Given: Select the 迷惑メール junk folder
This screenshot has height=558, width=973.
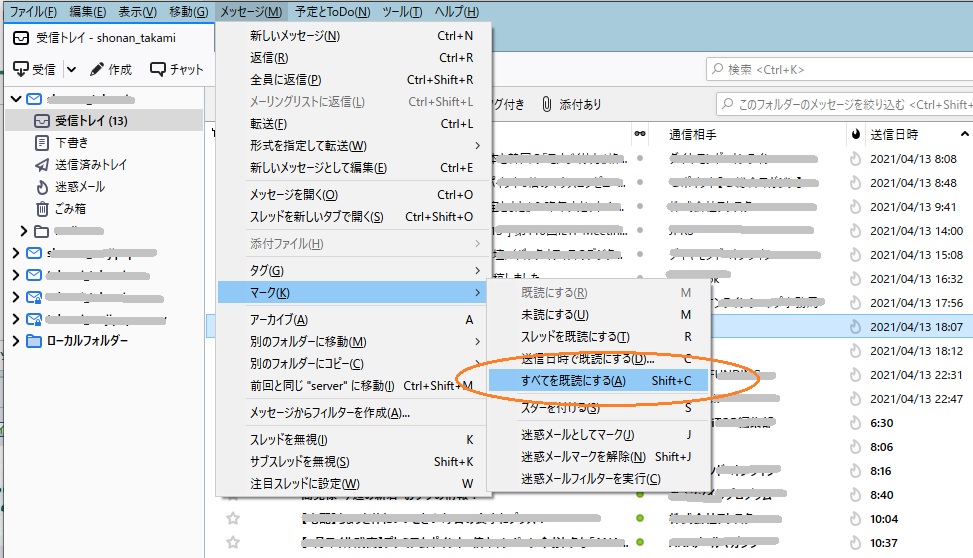Looking at the screenshot, I should tap(42, 187).
